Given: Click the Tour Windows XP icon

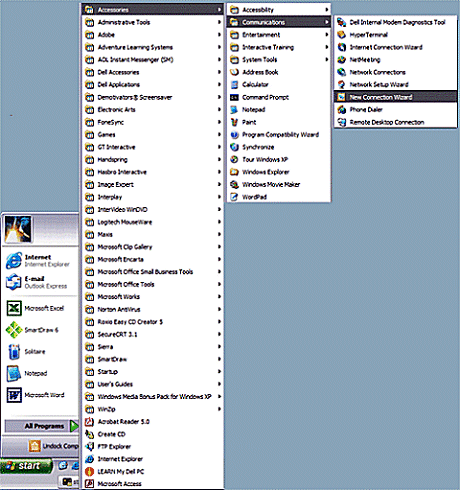Looking at the screenshot, I should (x=234, y=159).
